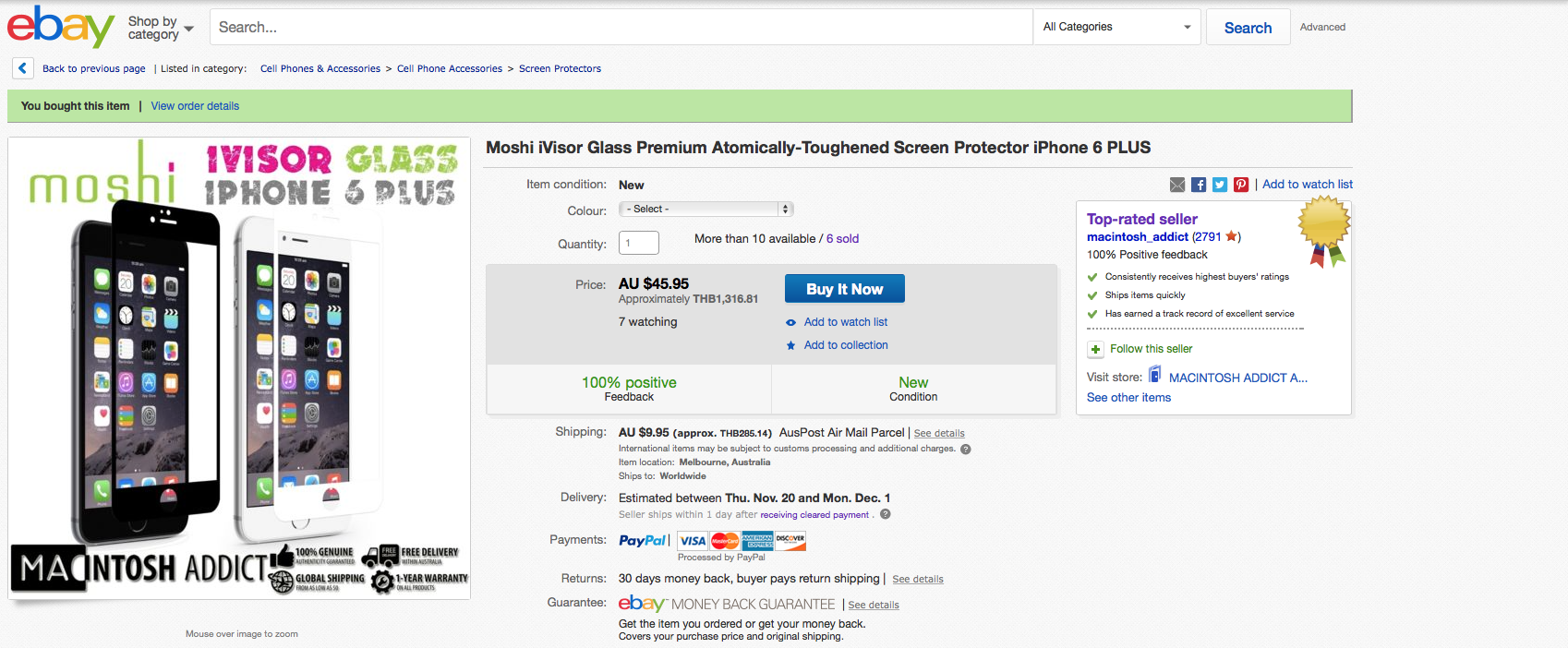Click the back arrow icon

pos(23,68)
